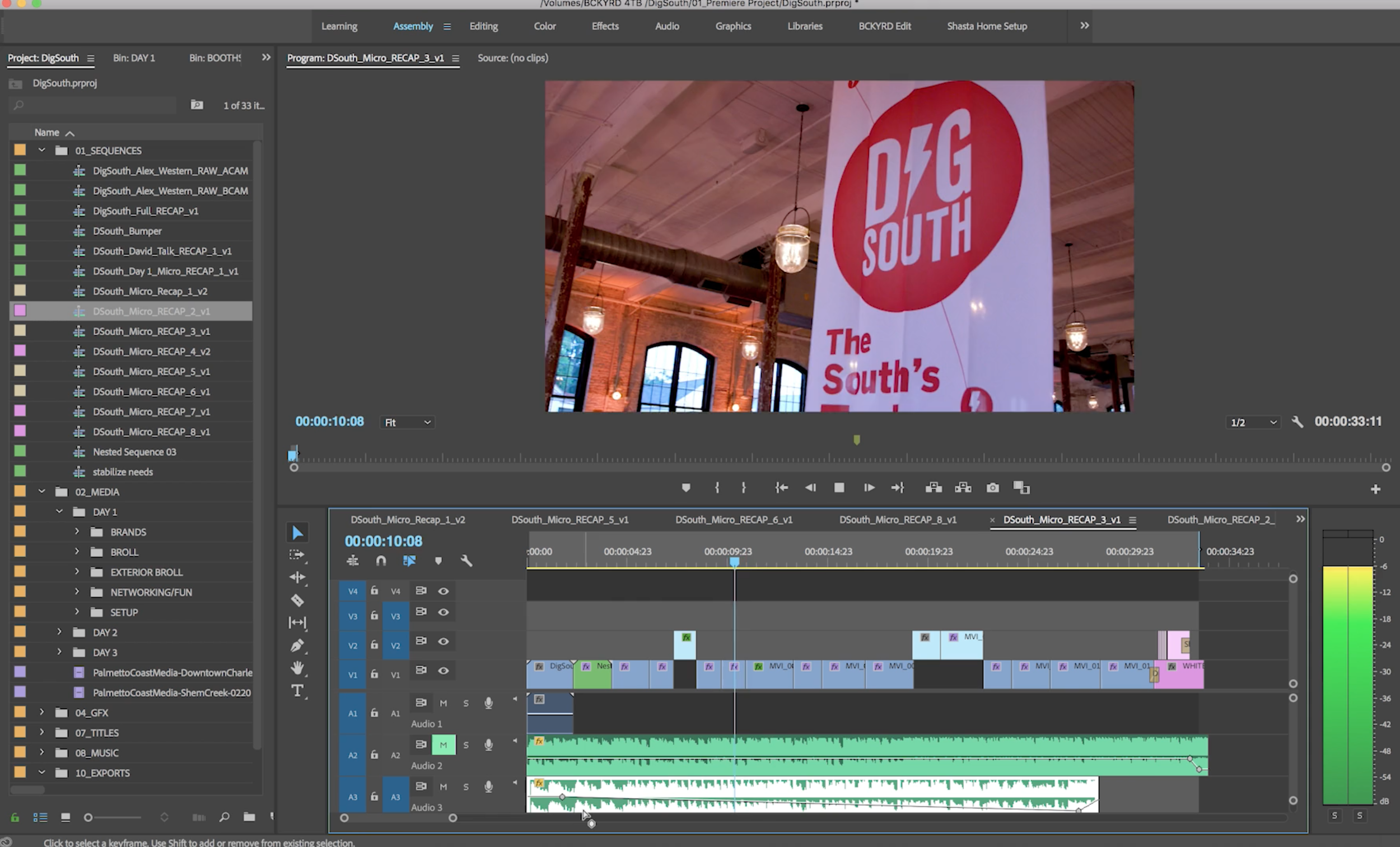Collapse the DAY 1 folder

[x=59, y=512]
